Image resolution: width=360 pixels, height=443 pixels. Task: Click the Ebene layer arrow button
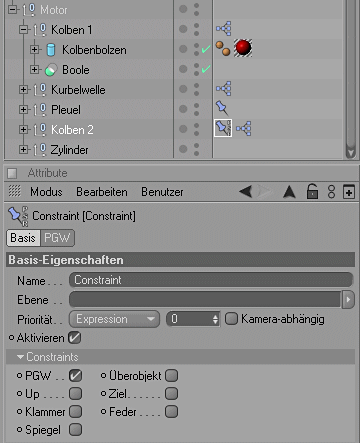(x=348, y=299)
